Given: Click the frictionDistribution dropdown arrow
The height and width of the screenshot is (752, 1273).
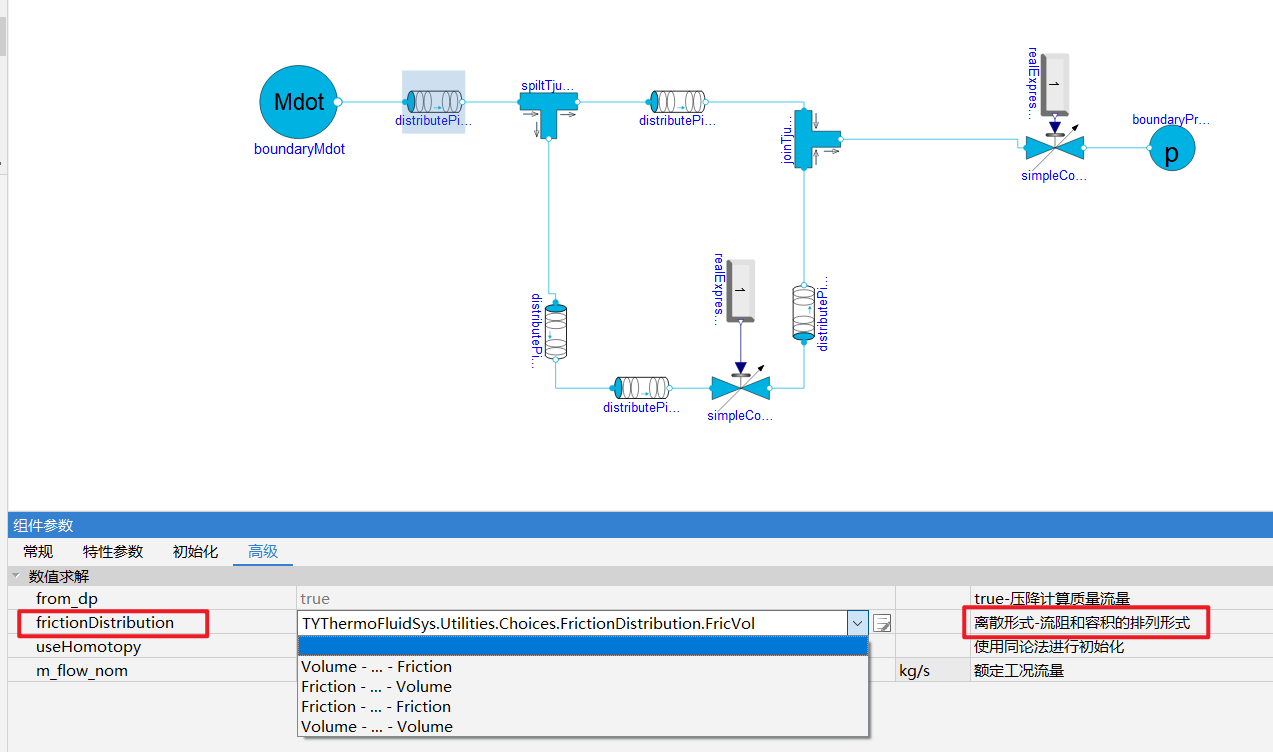Looking at the screenshot, I should point(857,623).
